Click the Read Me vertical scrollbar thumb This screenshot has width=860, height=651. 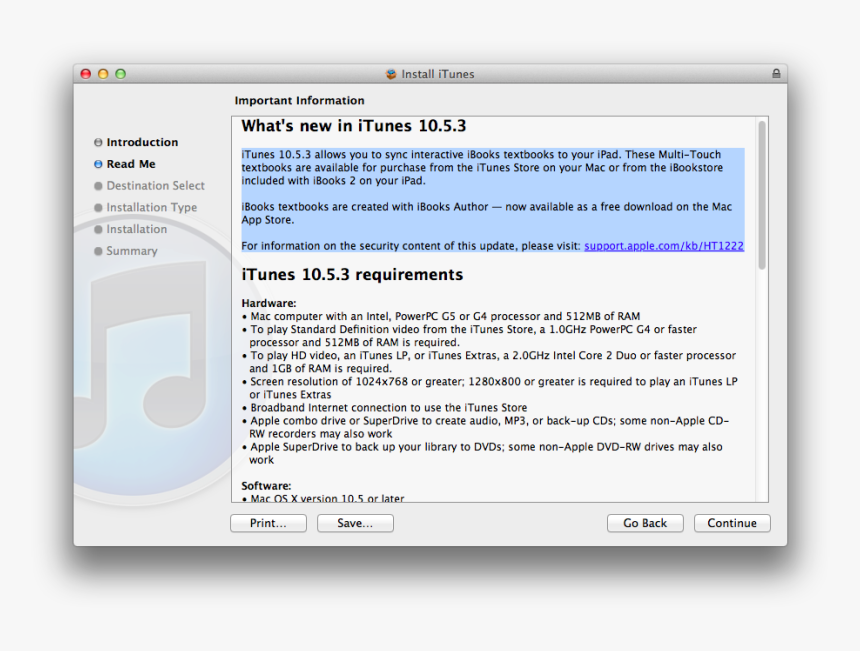(762, 195)
